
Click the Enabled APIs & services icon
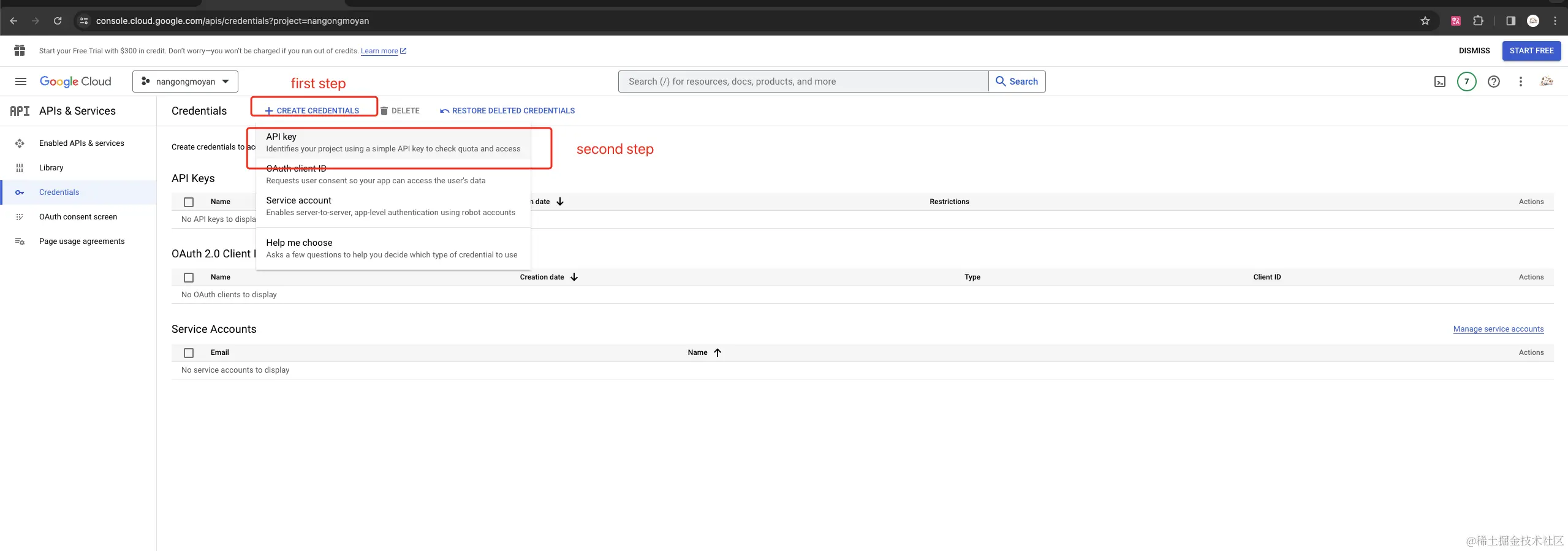pos(20,143)
